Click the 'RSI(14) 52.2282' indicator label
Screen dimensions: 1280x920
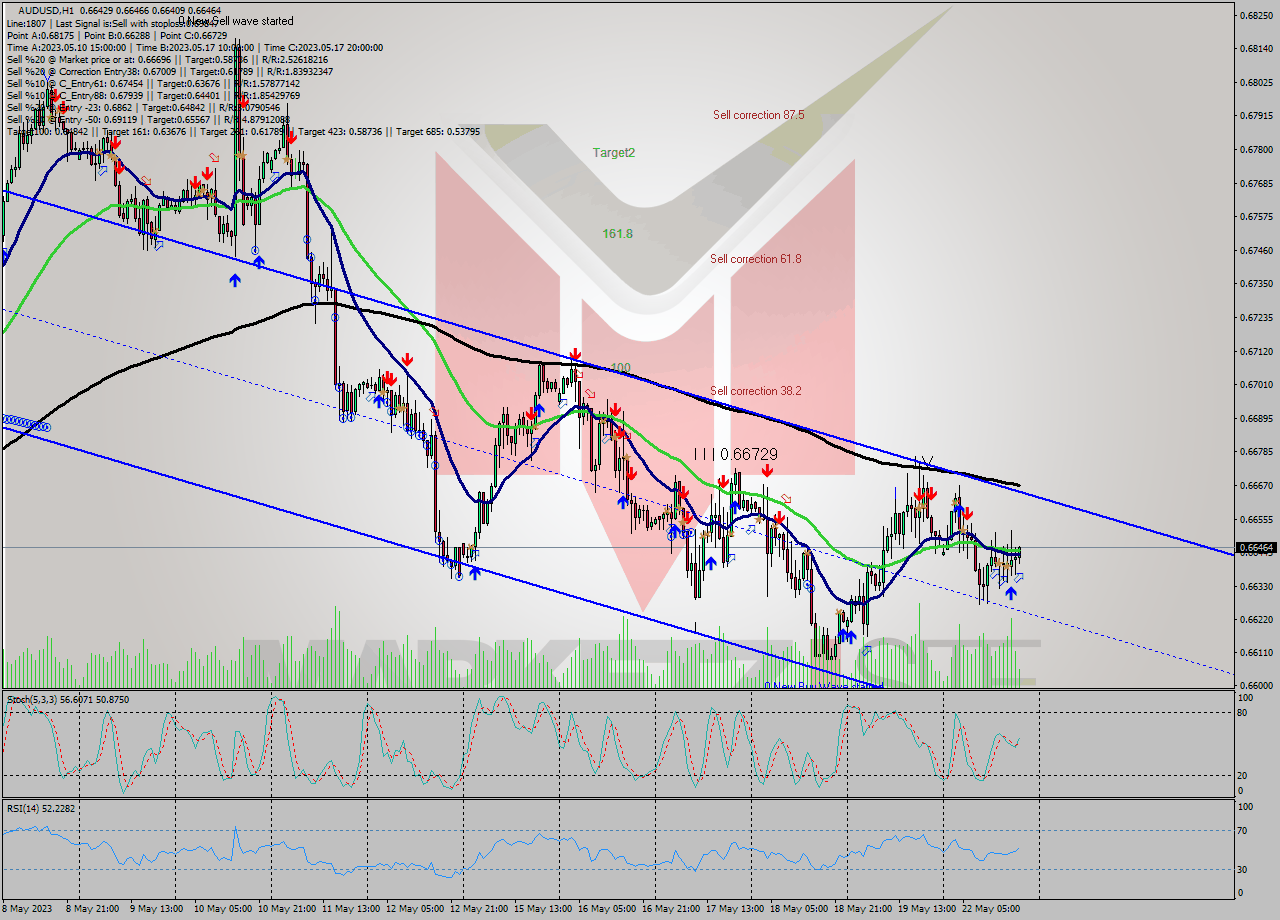40,808
